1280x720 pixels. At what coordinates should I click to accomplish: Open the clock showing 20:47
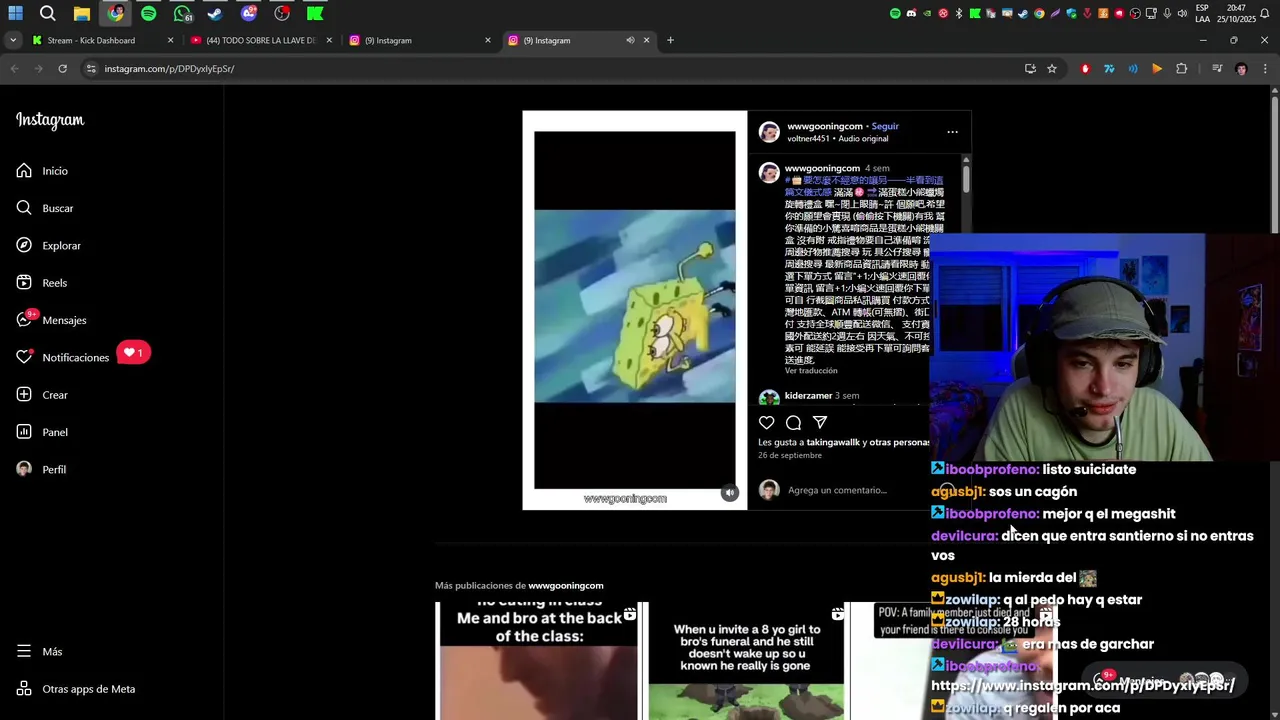click(x=1236, y=13)
